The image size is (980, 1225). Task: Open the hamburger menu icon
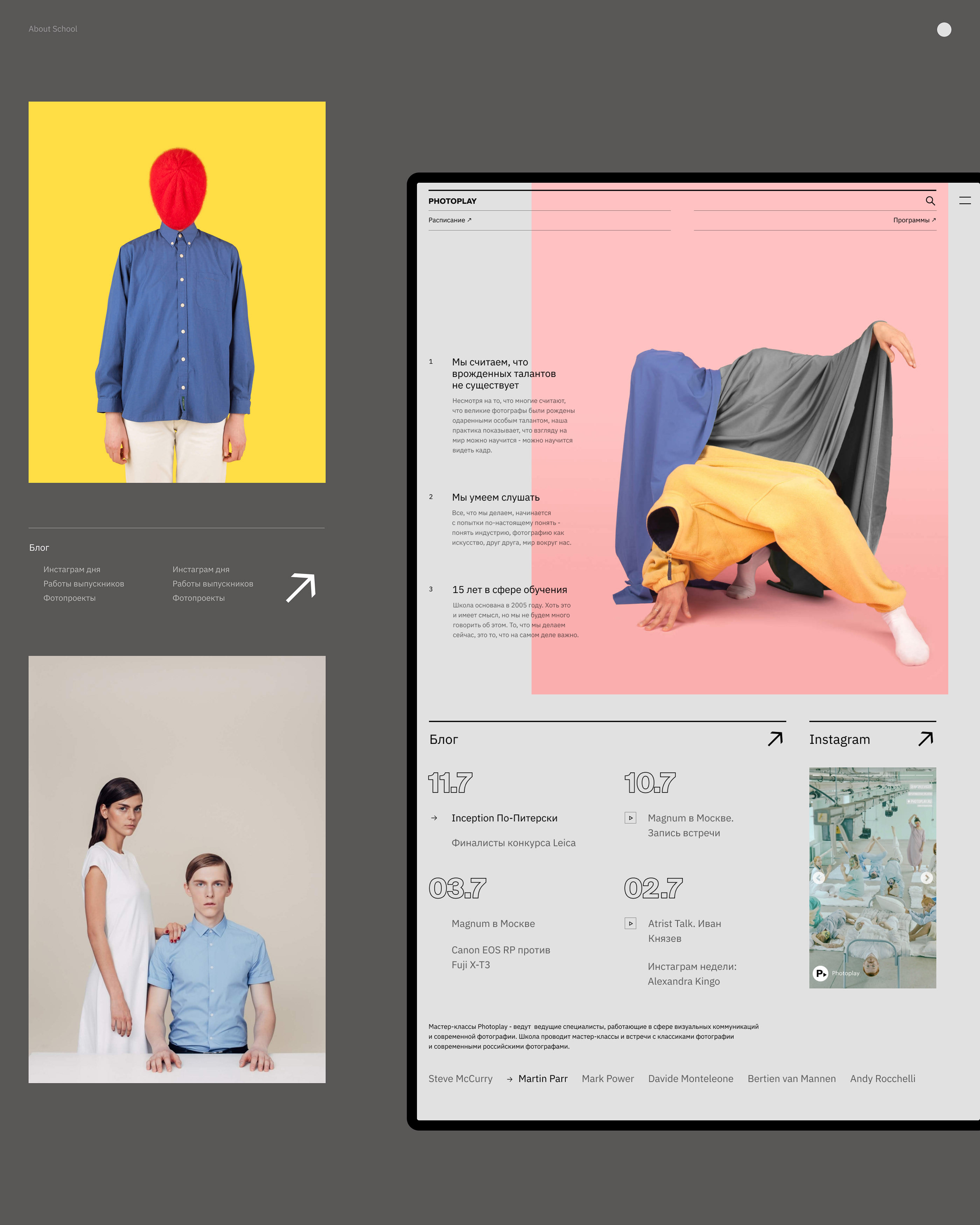(x=965, y=200)
